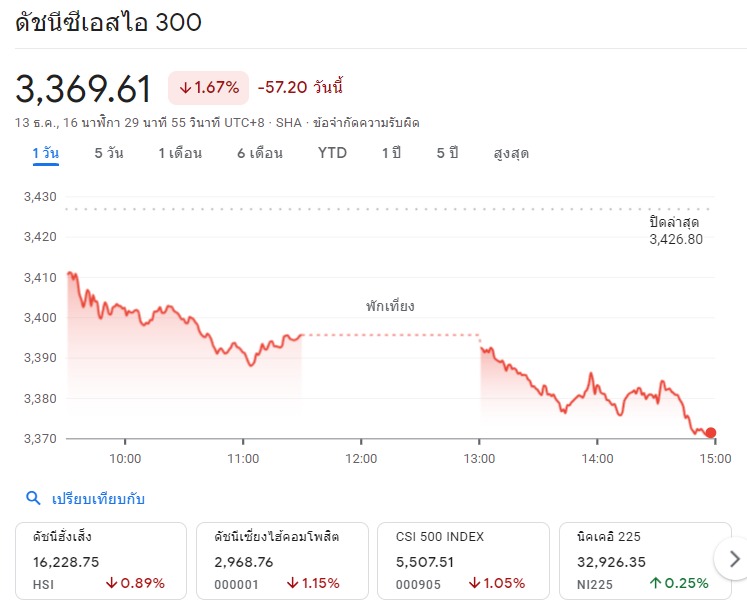Image resolution: width=747 pixels, height=607 pixels.
Task: Show the 5 ปี chart range
Action: [447, 153]
